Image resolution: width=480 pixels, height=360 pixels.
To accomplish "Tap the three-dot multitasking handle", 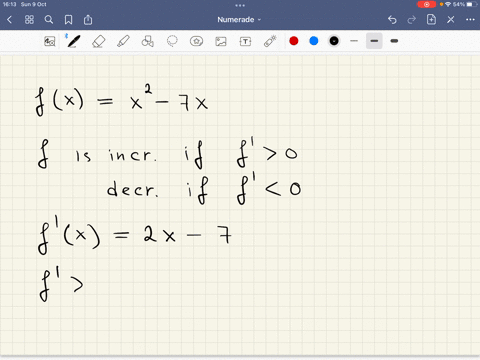I will click(x=240, y=5).
